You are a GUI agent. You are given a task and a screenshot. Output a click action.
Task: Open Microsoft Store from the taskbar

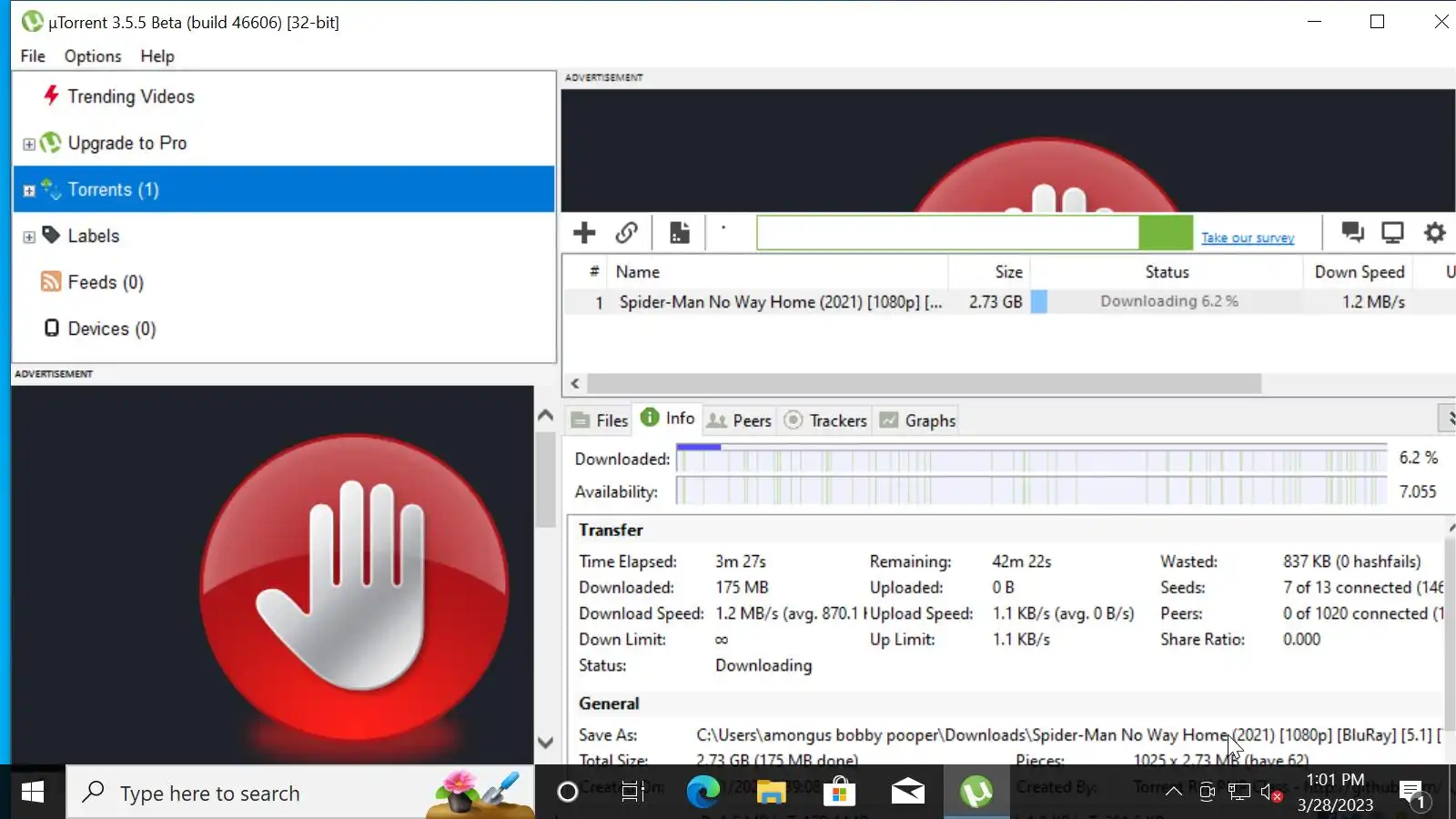point(839,793)
